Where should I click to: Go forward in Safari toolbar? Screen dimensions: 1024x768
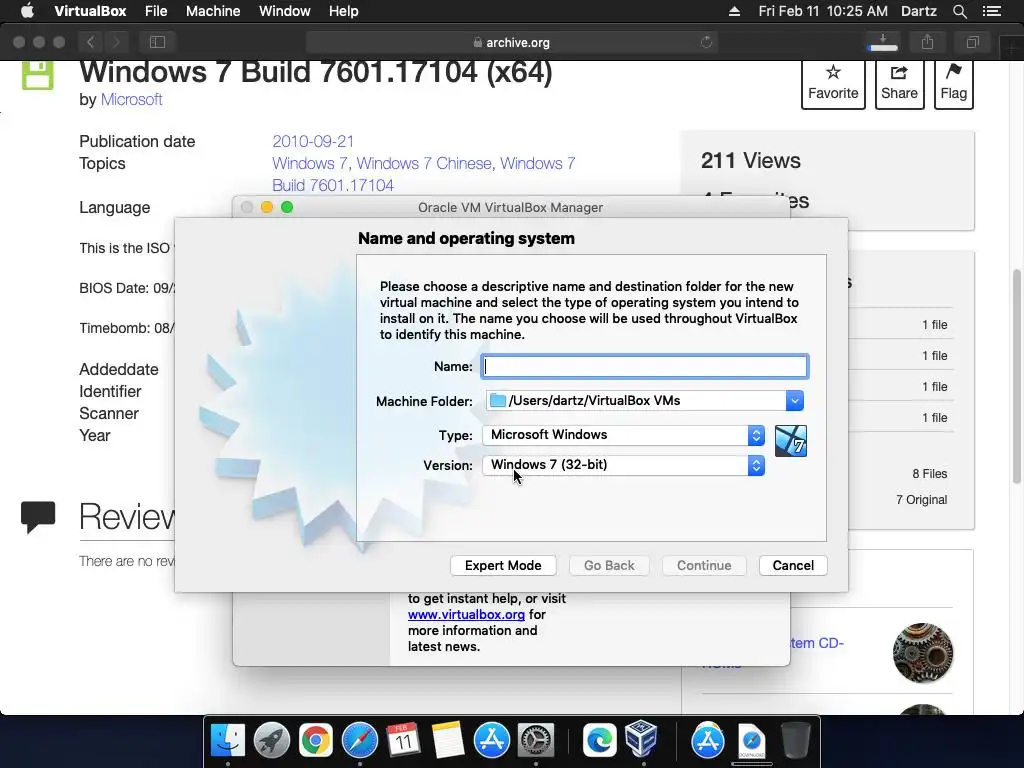click(x=116, y=42)
